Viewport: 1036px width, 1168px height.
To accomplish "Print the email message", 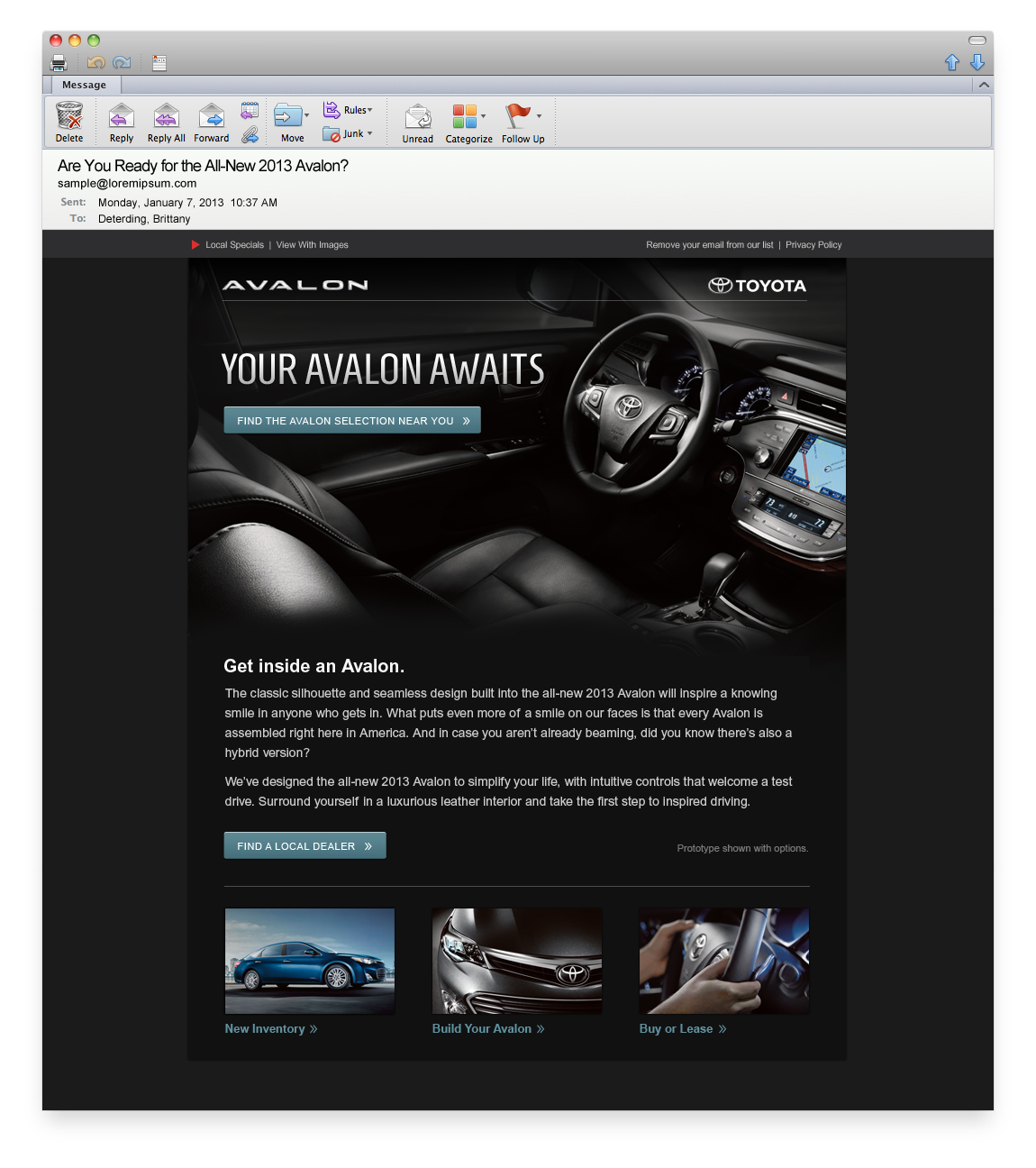I will [58, 62].
